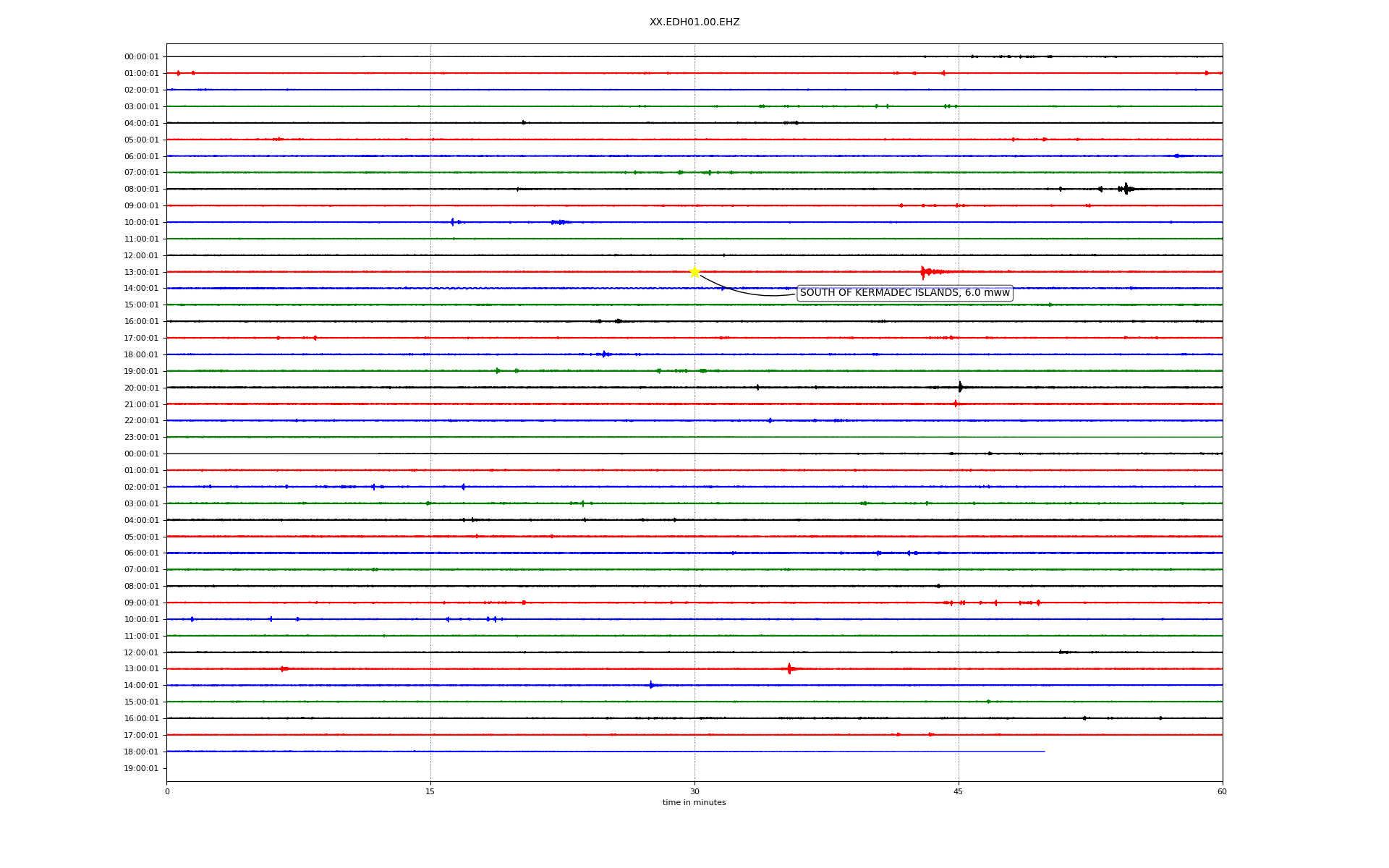Click the 19:00:01 row label at bottom
Screen dimensions: 1389x868
tap(141, 768)
